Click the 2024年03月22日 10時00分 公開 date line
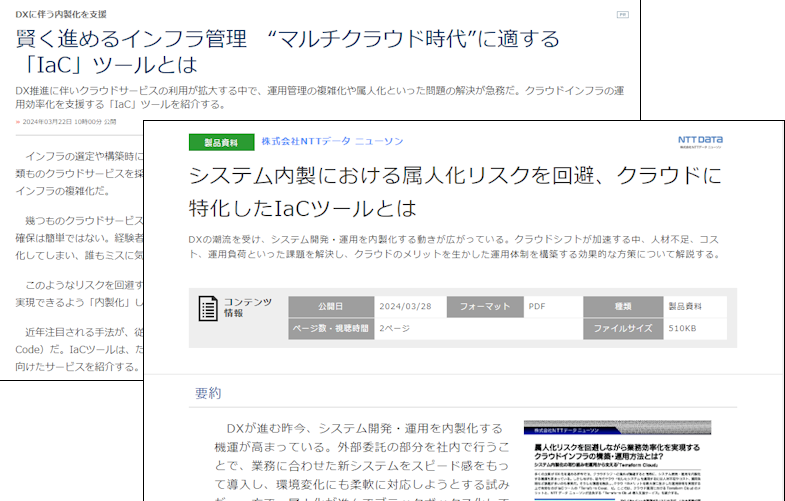This screenshot has width=785, height=501. point(69,122)
